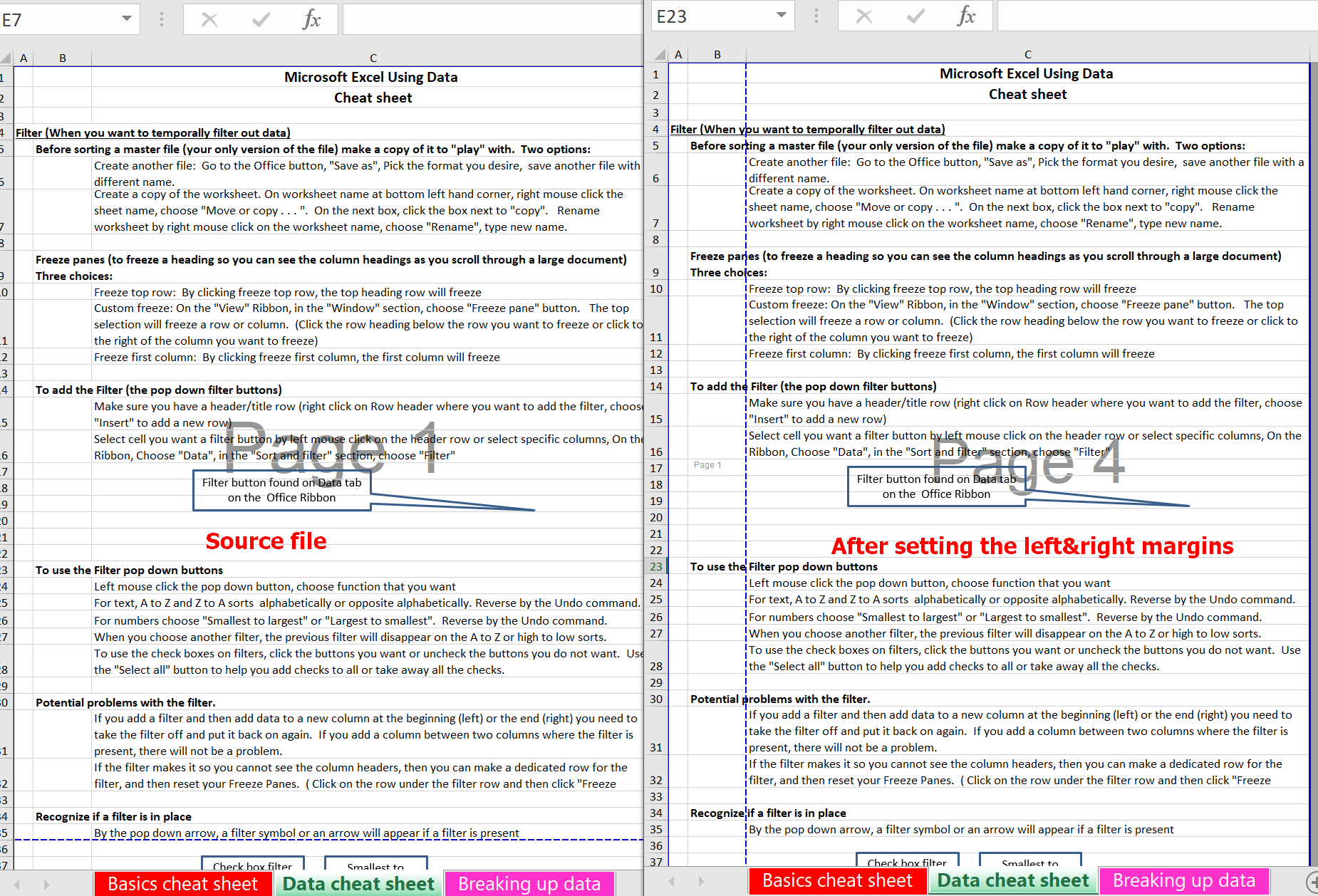1318x896 pixels.
Task: Click 'Filter button found on Data tab' callout, left
Action: point(281,490)
